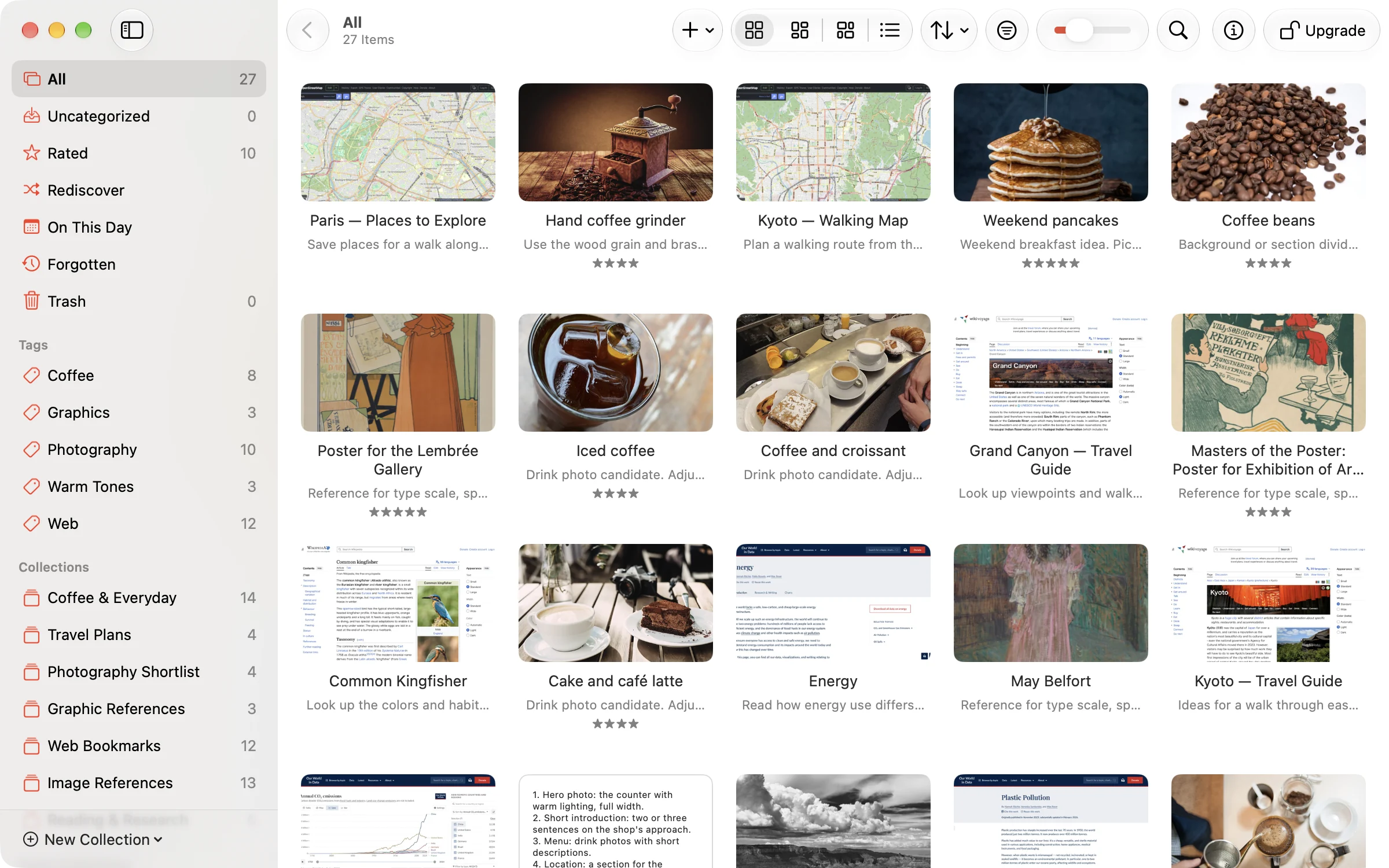Open the Weekend pancakes thumbnail

[x=1051, y=142]
